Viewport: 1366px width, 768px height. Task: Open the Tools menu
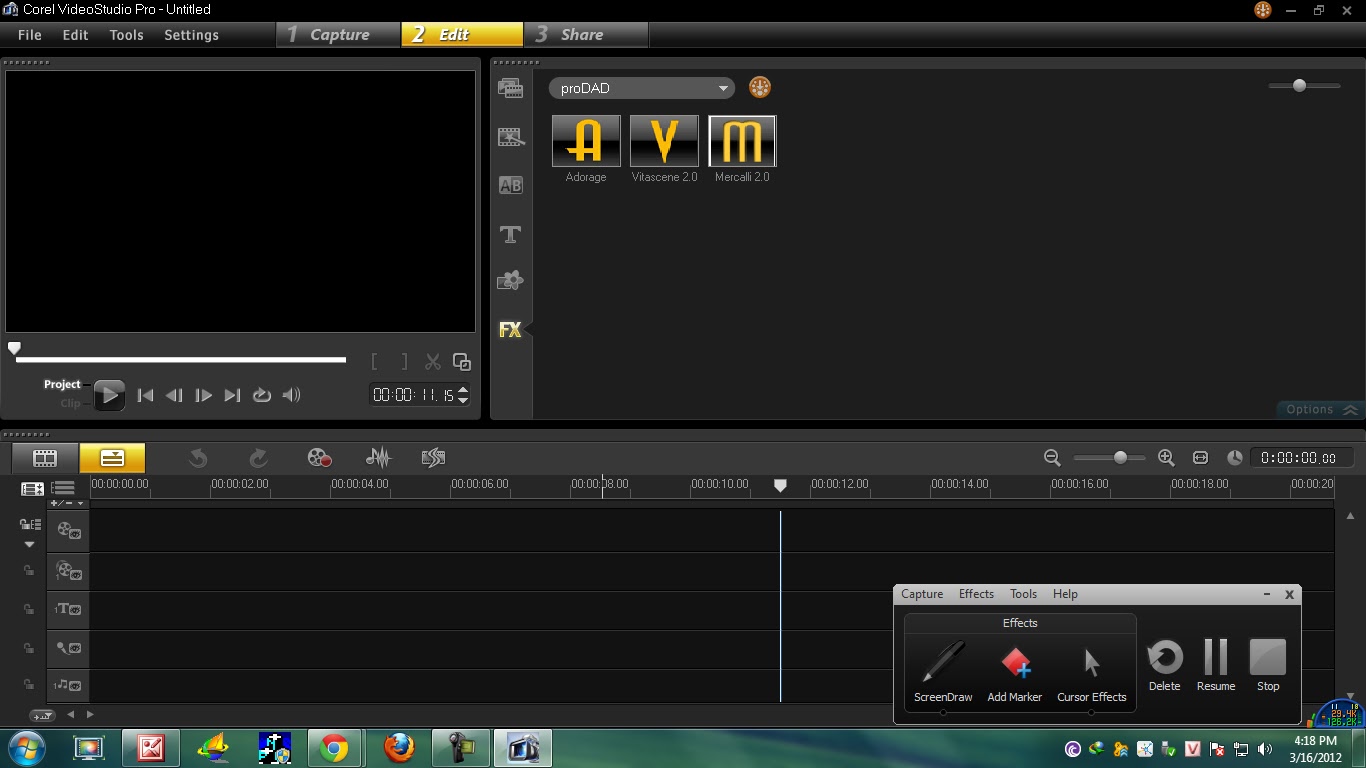click(126, 35)
